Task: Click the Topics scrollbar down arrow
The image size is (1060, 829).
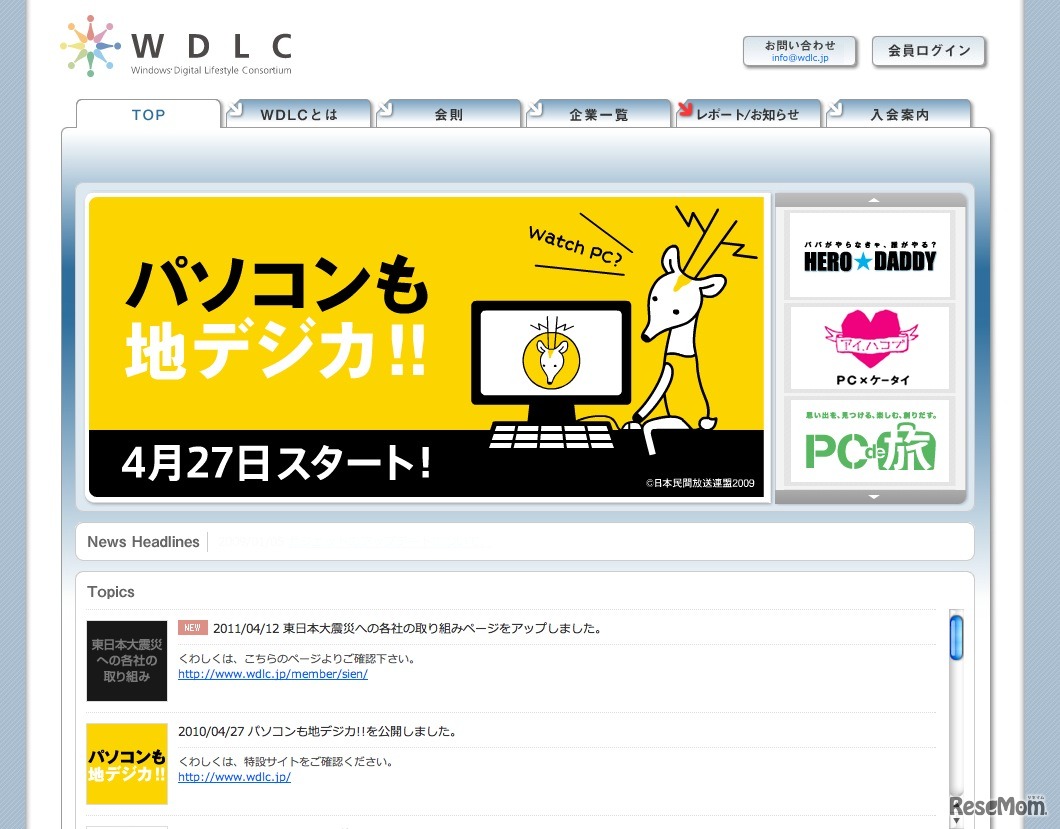Action: tap(956, 821)
